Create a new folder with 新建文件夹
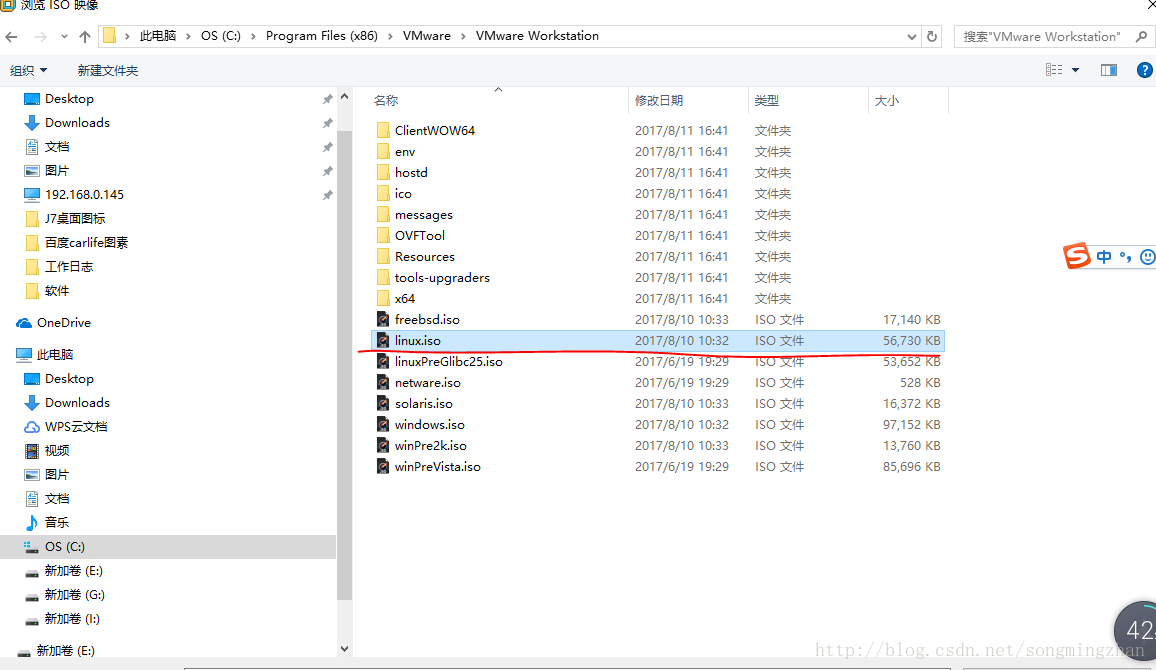 pyautogui.click(x=108, y=70)
